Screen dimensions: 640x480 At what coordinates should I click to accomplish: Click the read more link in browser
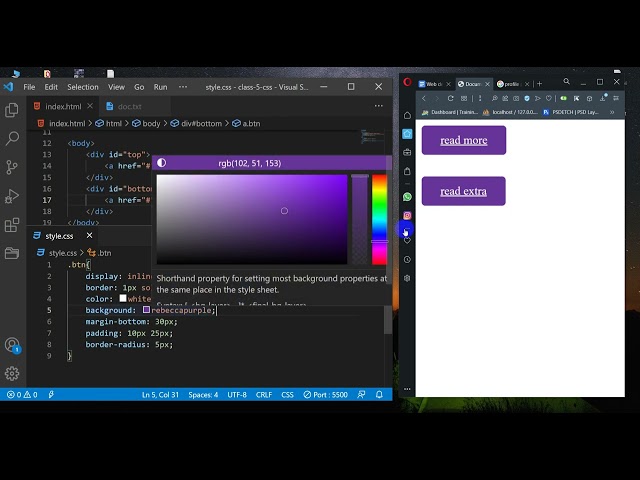click(464, 140)
